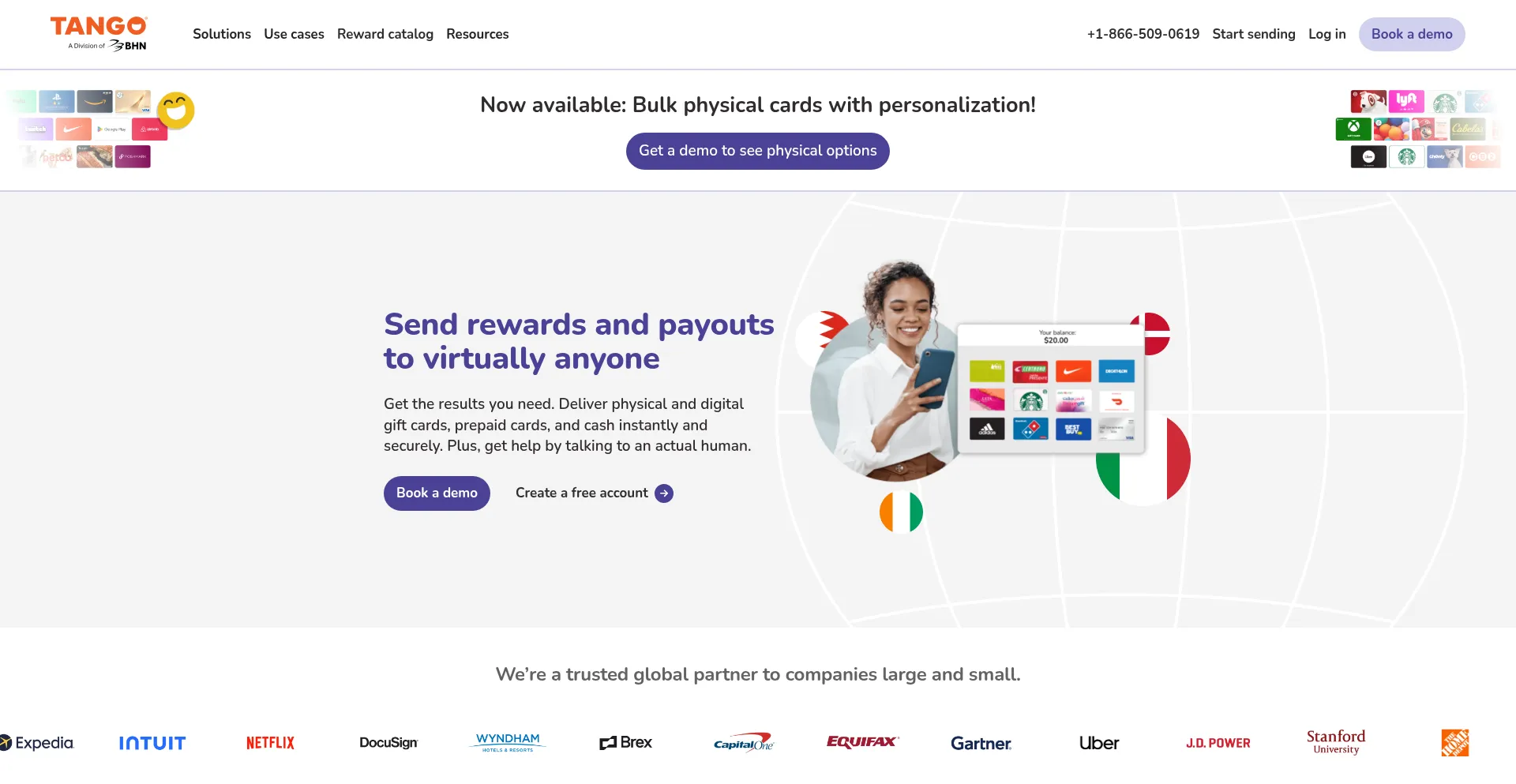Viewport: 1516px width, 784px height.
Task: Click the Intuit logo
Action: coord(152,743)
